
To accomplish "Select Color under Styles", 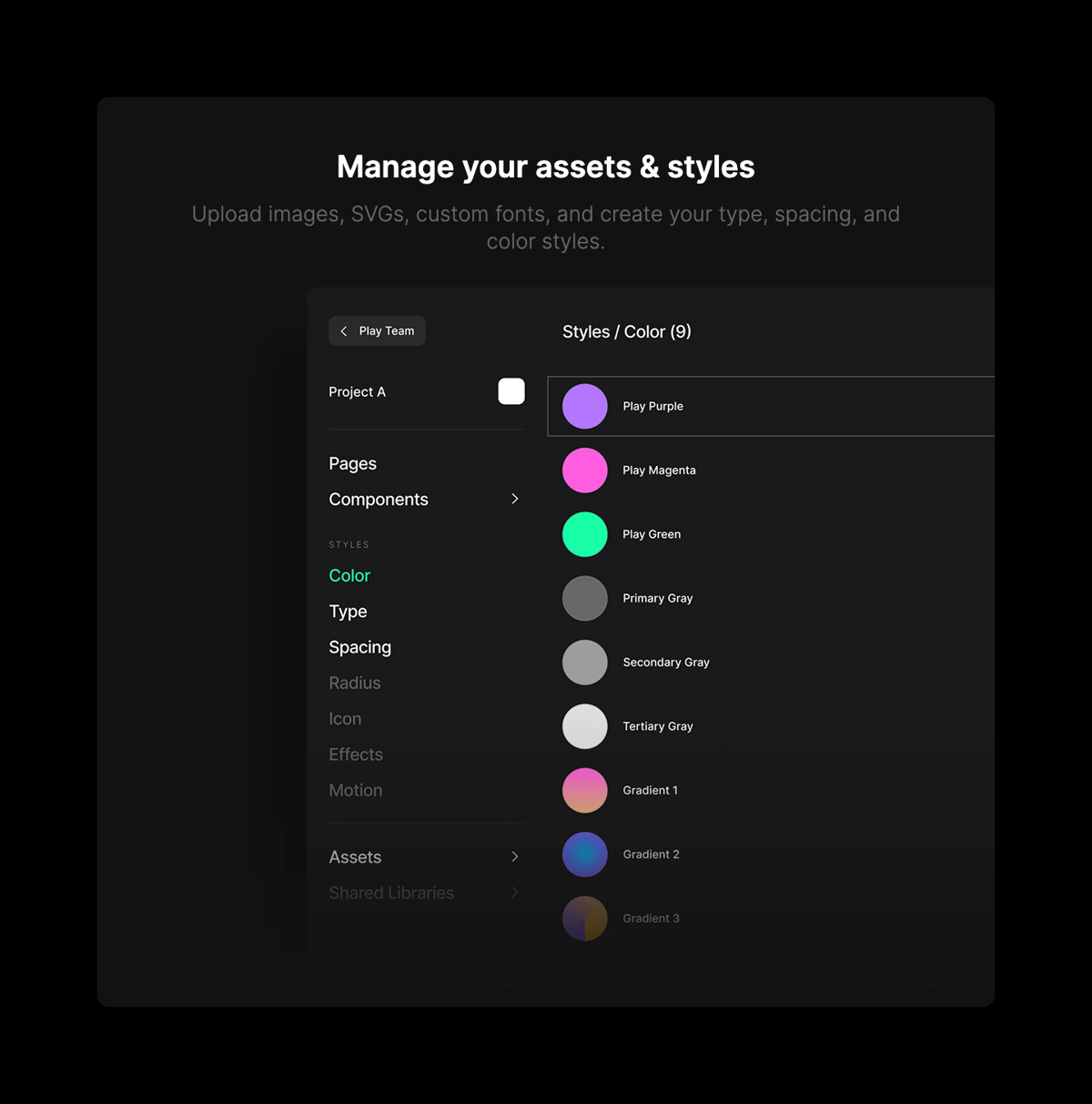I will click(x=349, y=575).
